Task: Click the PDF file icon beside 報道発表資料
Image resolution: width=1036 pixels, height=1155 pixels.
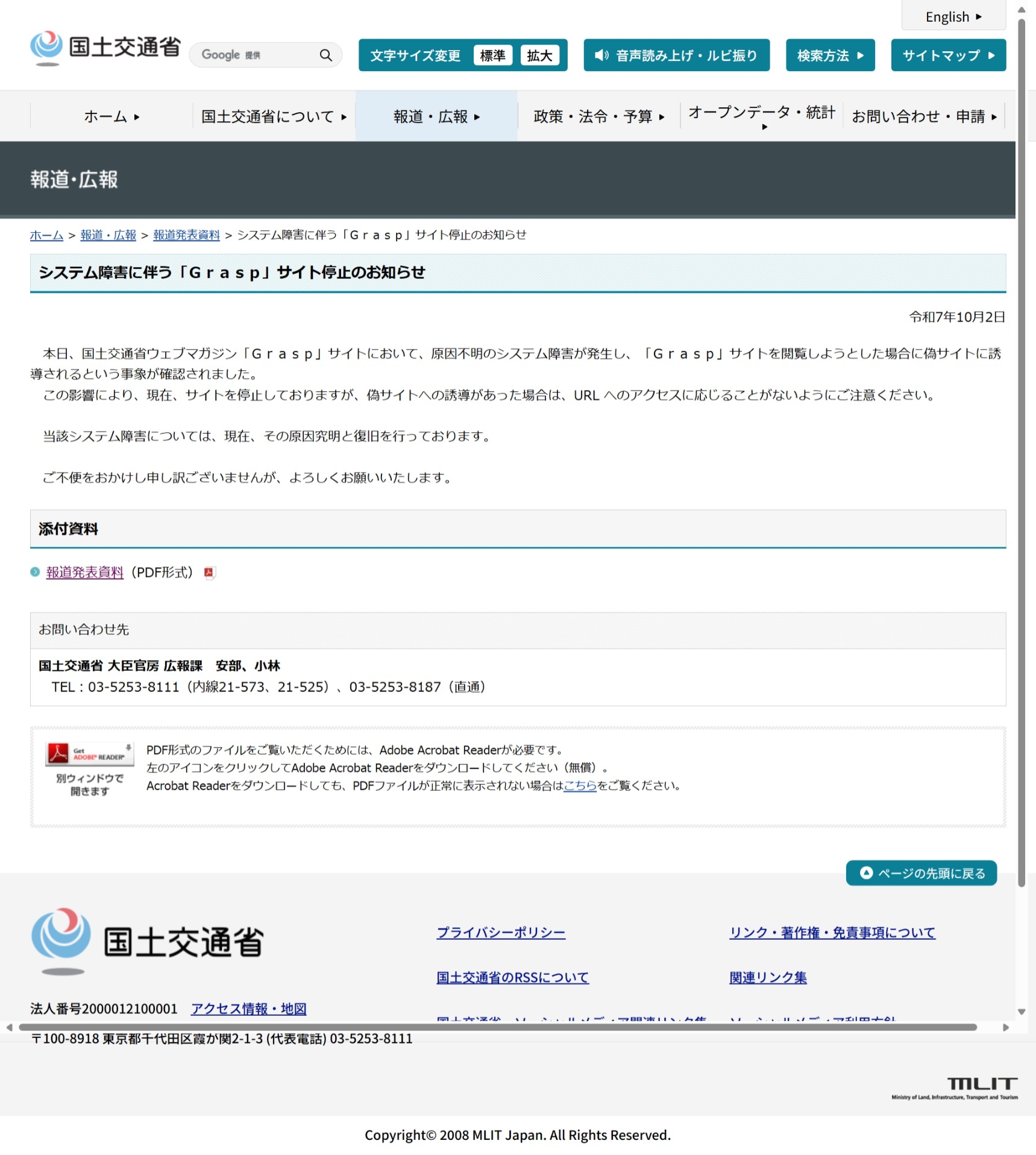Action: pyautogui.click(x=209, y=573)
